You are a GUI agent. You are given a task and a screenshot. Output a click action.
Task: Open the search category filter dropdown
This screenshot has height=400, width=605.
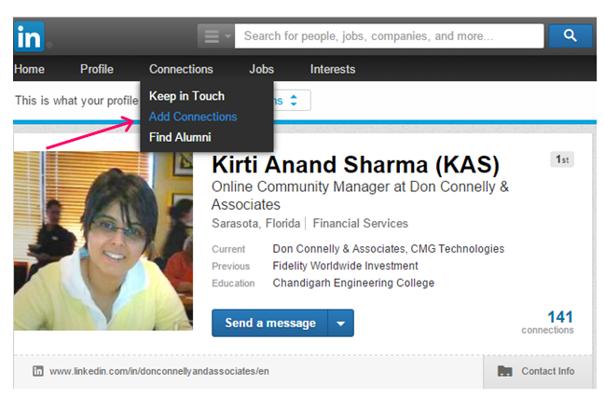[215, 36]
